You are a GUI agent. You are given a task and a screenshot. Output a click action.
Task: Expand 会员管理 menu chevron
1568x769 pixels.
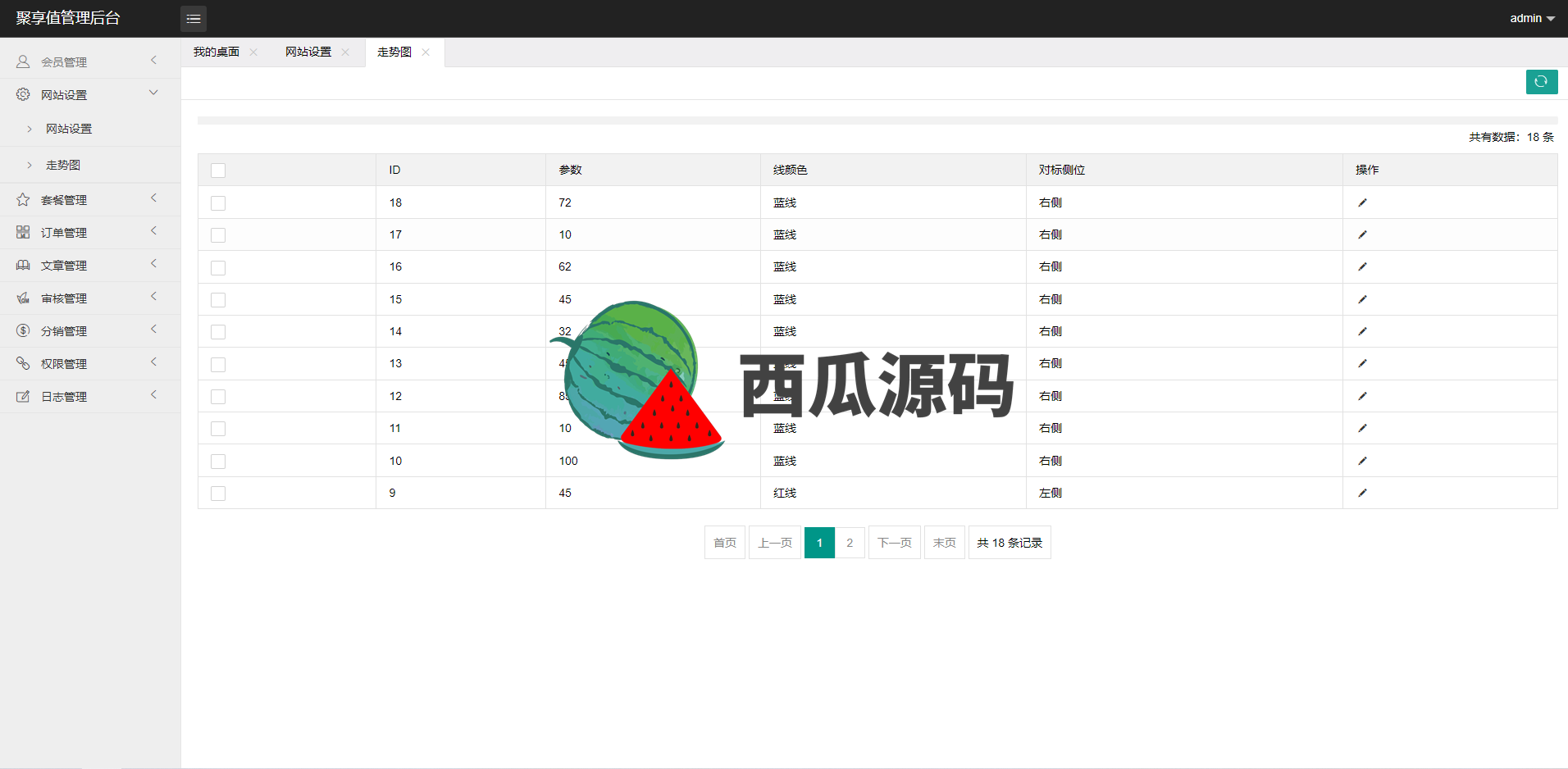click(x=153, y=60)
